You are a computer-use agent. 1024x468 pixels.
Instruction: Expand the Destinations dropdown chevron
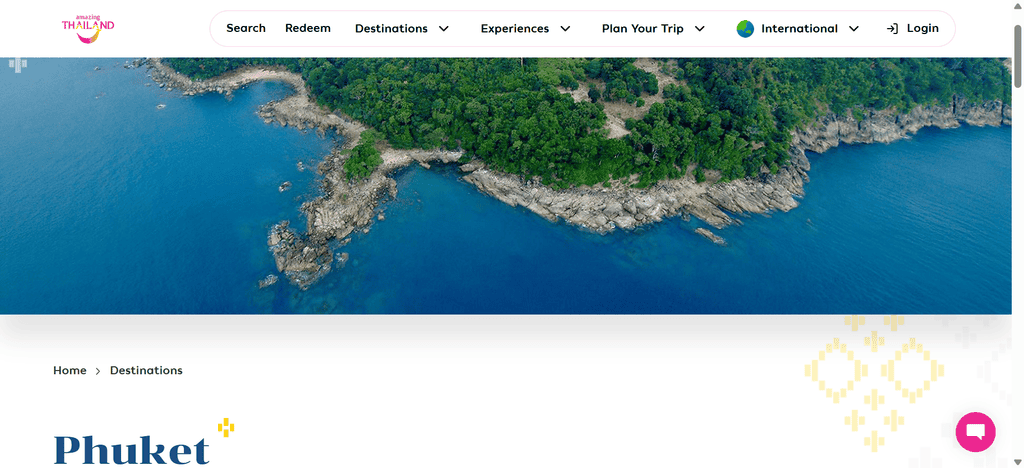click(444, 29)
